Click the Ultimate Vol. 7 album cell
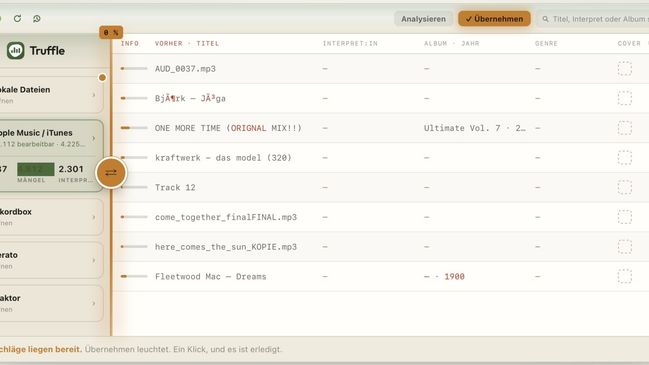The height and width of the screenshot is (365, 649). point(475,128)
